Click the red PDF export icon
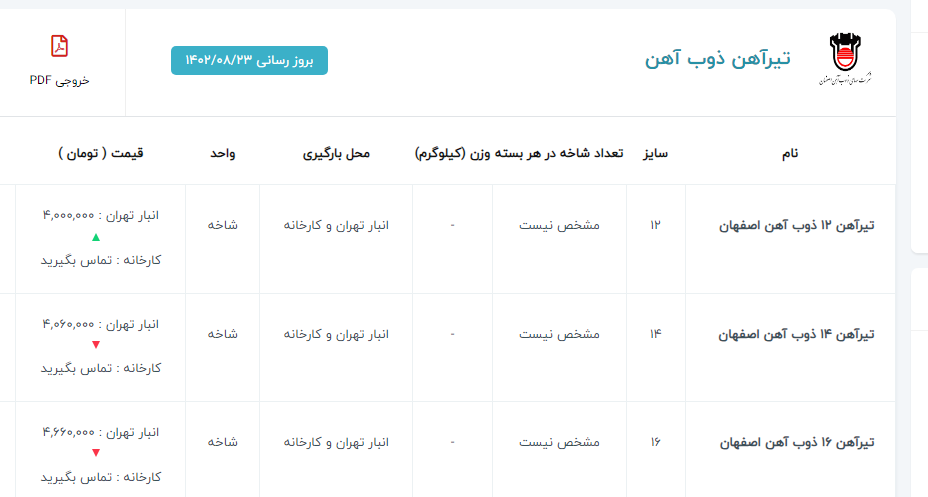 tap(59, 46)
